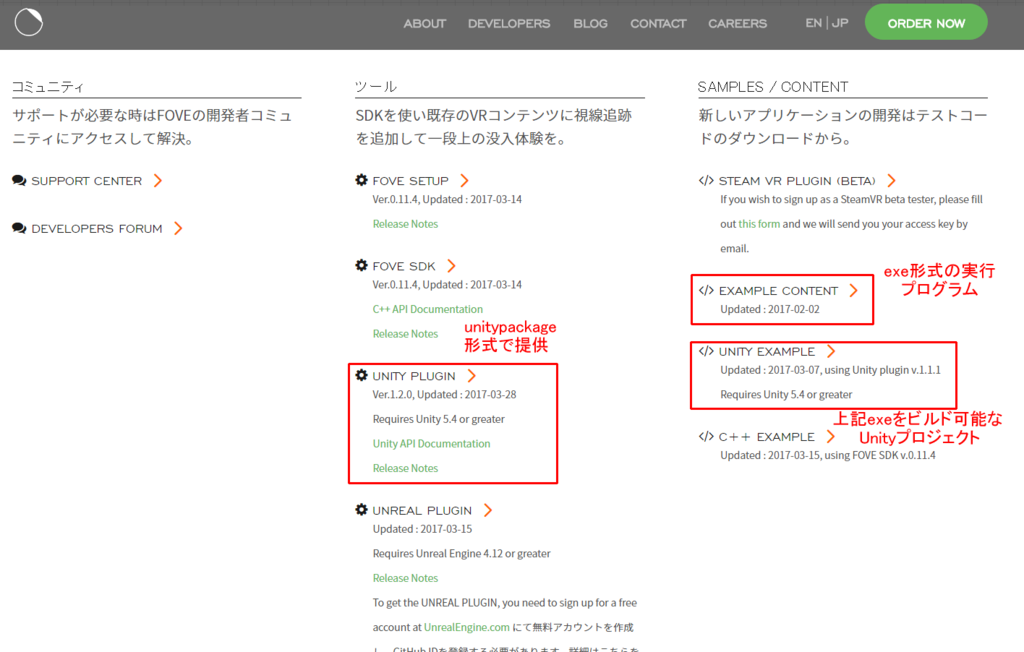
Task: Switch language to JP
Action: [840, 23]
